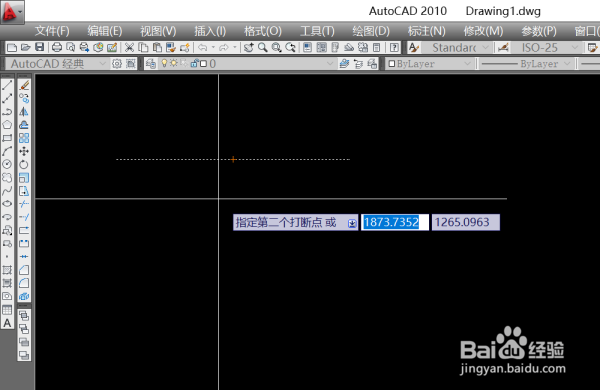Select the Trim tool
This screenshot has height=390, width=600.
pos(24,204)
